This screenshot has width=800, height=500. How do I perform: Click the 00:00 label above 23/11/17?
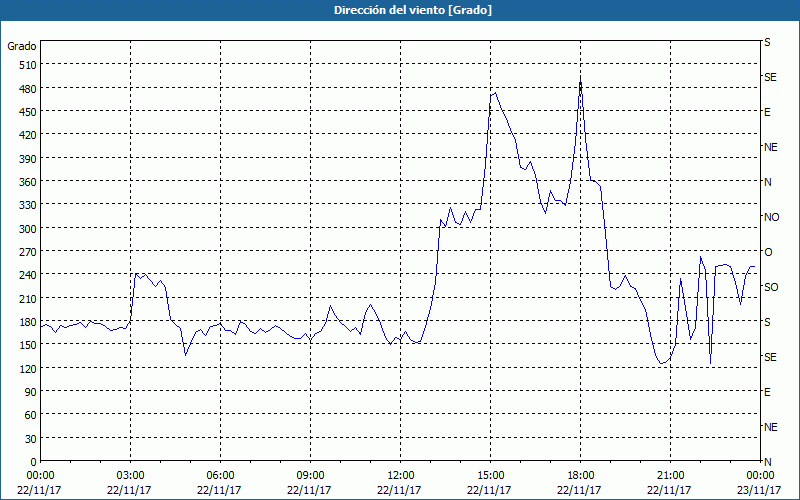[x=760, y=476]
